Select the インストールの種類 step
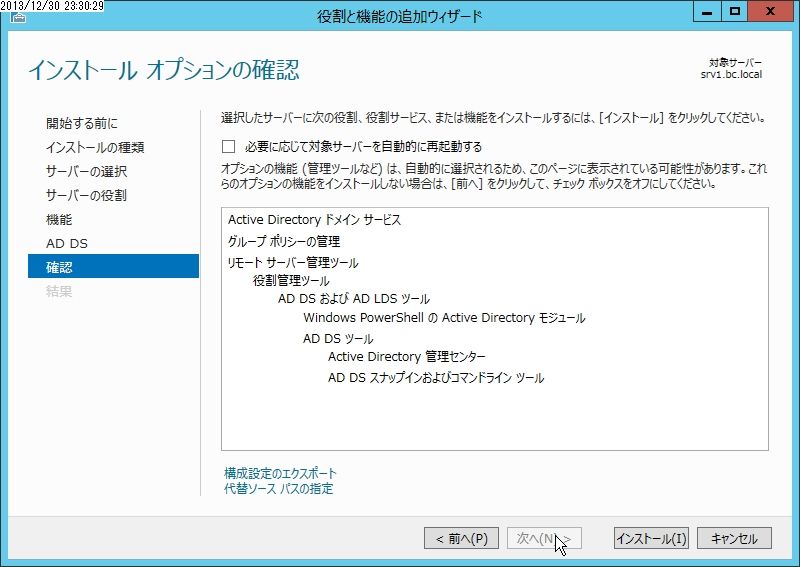 tap(95, 147)
